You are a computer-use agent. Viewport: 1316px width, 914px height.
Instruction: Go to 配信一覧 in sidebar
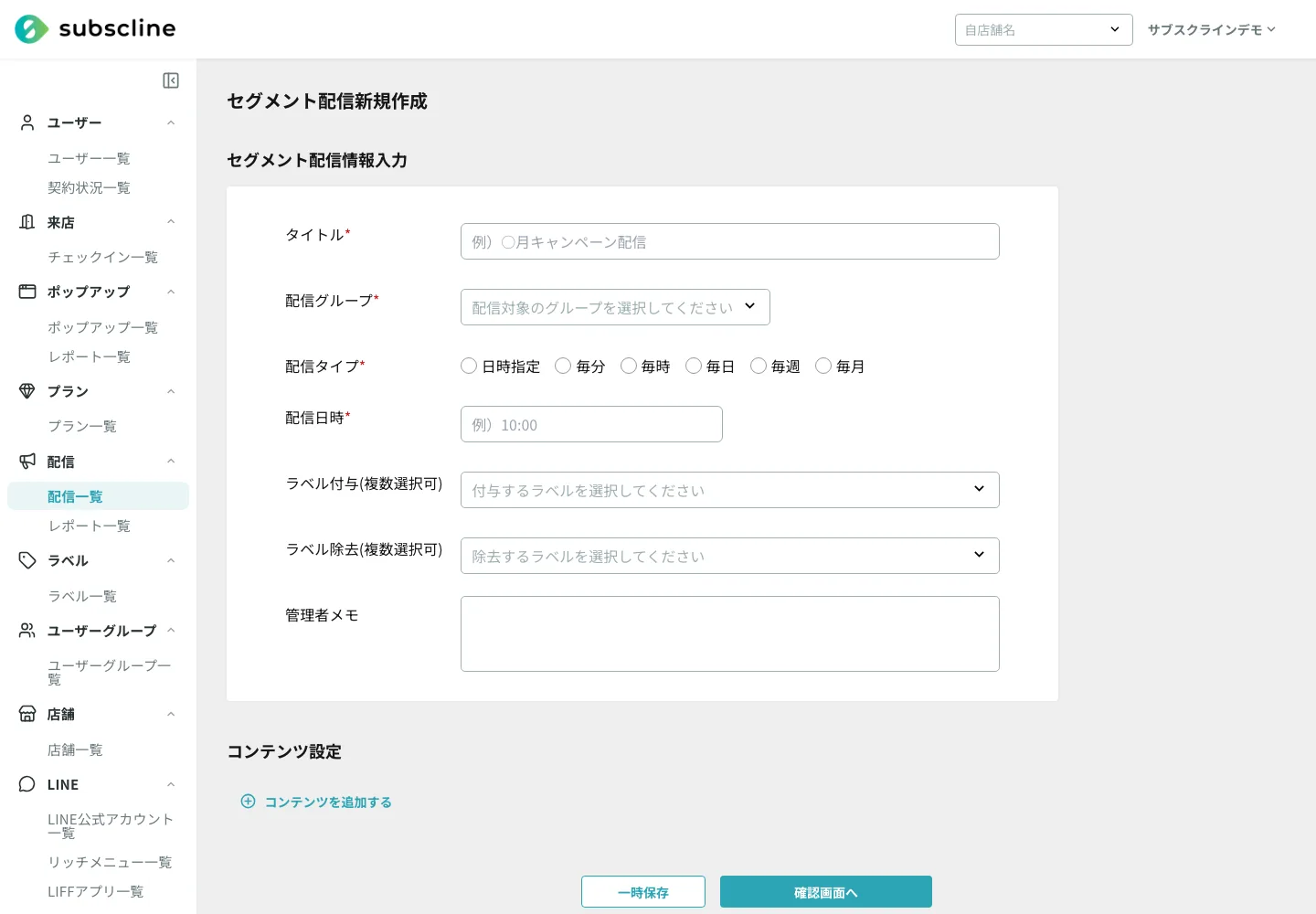(x=98, y=496)
